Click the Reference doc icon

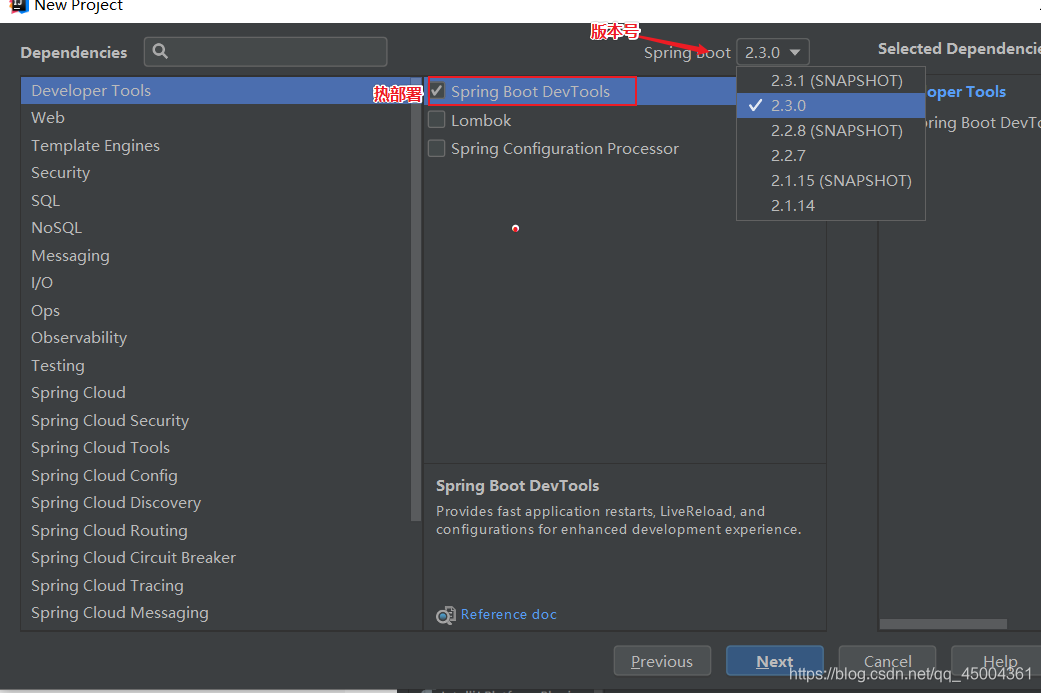(445, 615)
